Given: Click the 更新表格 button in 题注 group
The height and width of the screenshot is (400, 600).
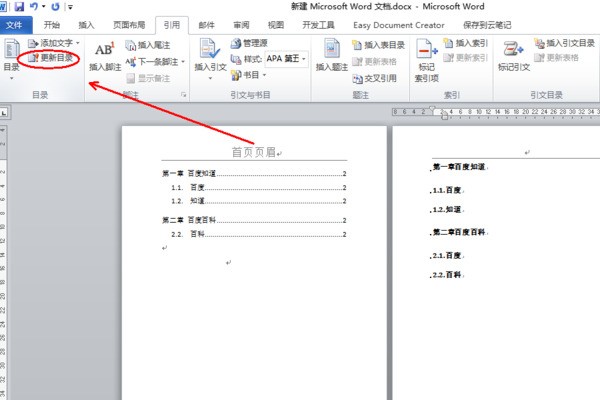Looking at the screenshot, I should [374, 62].
